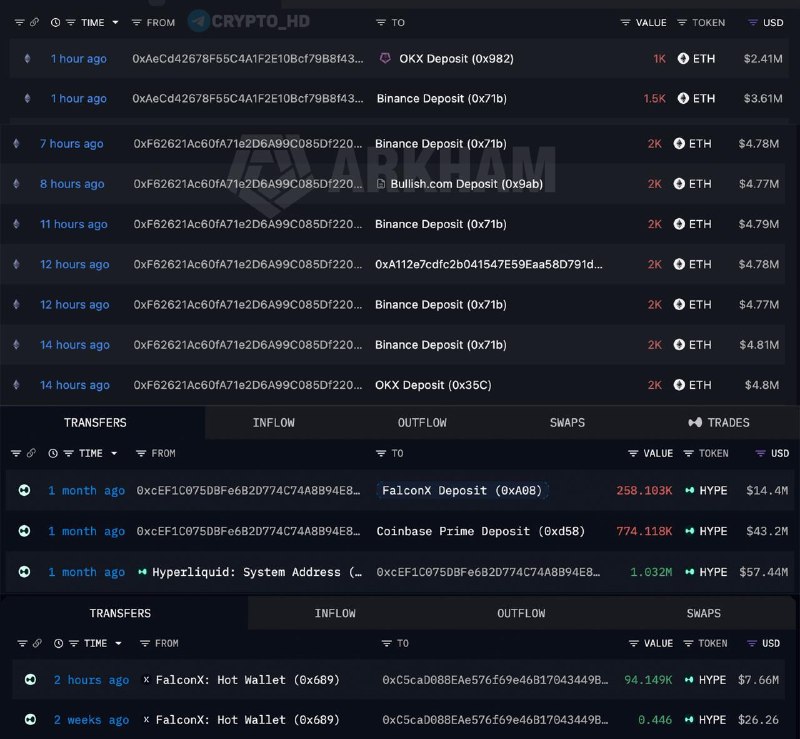Open Binance Deposit (0x71b) in 7 hours ago row

(441, 144)
